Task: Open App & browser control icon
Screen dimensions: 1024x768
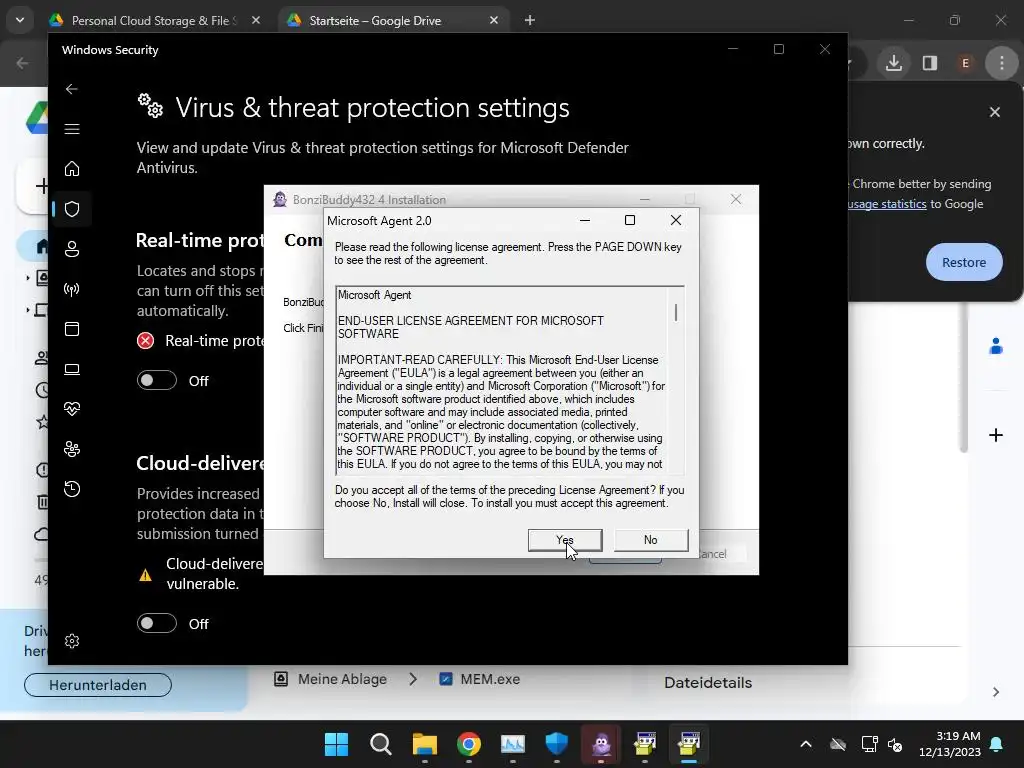Action: tap(72, 329)
